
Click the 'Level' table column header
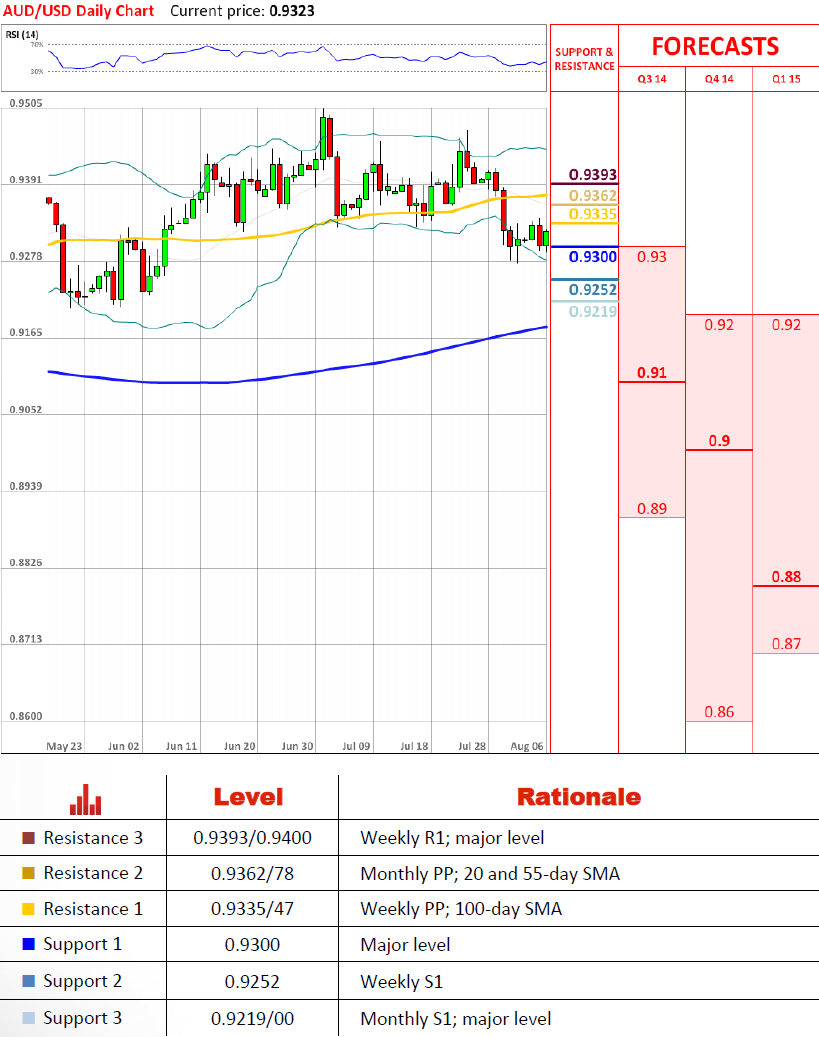(x=249, y=797)
